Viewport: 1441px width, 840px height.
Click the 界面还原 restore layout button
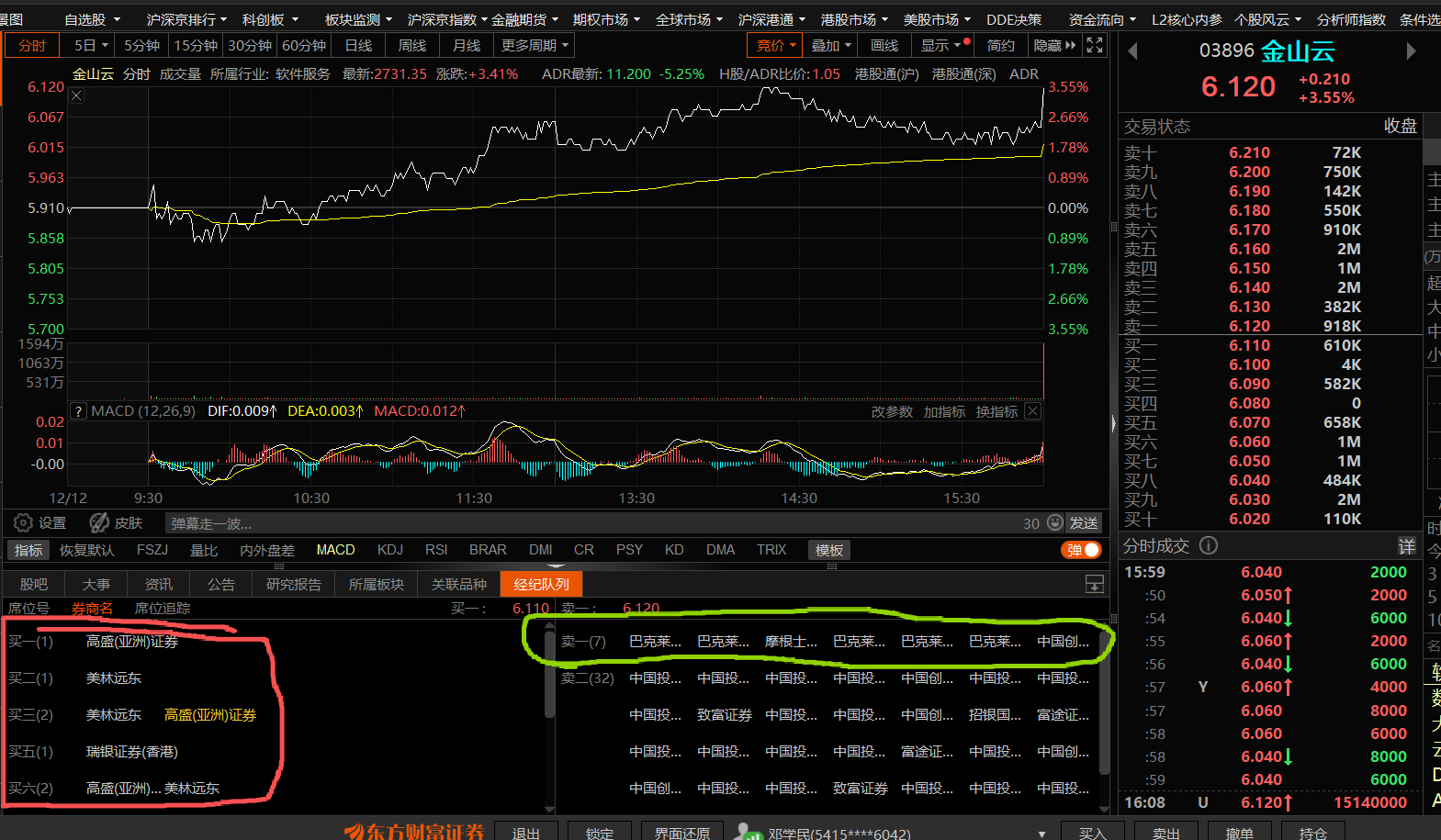[682, 833]
